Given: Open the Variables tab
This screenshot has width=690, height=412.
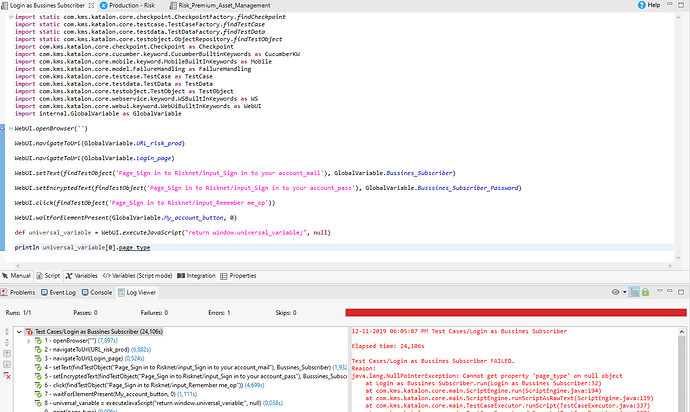Looking at the screenshot, I should (82, 276).
